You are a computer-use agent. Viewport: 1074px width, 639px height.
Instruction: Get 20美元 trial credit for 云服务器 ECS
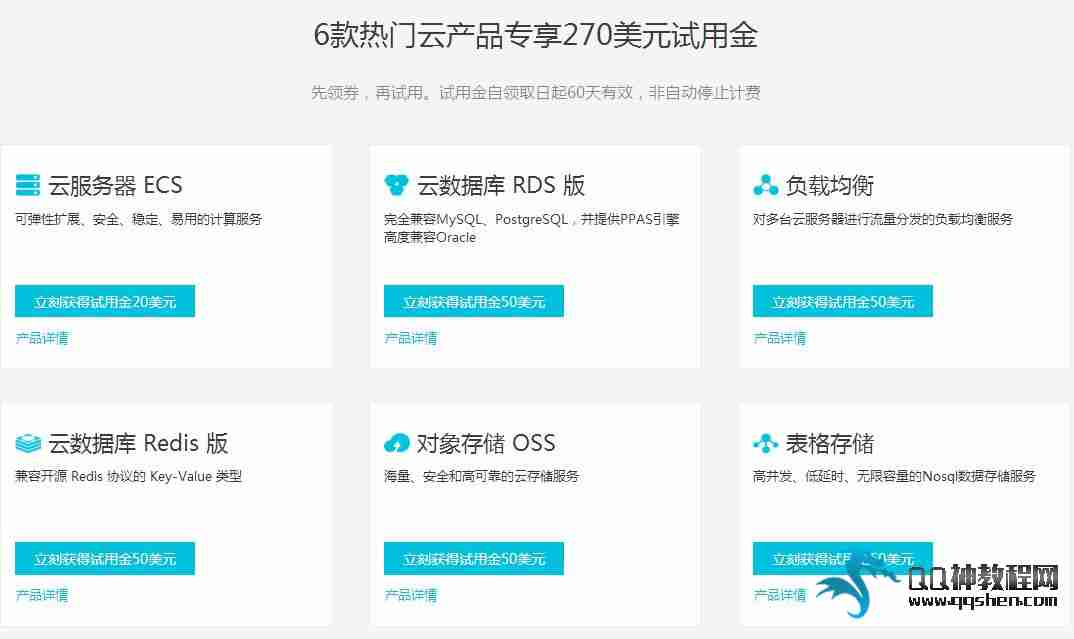pos(105,301)
